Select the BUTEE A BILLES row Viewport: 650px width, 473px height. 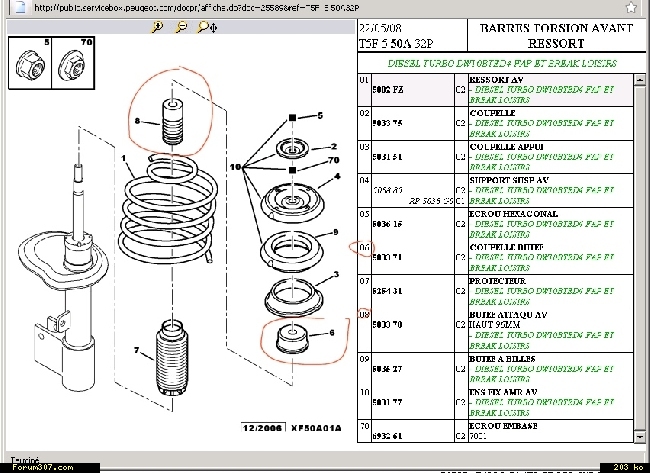point(496,369)
